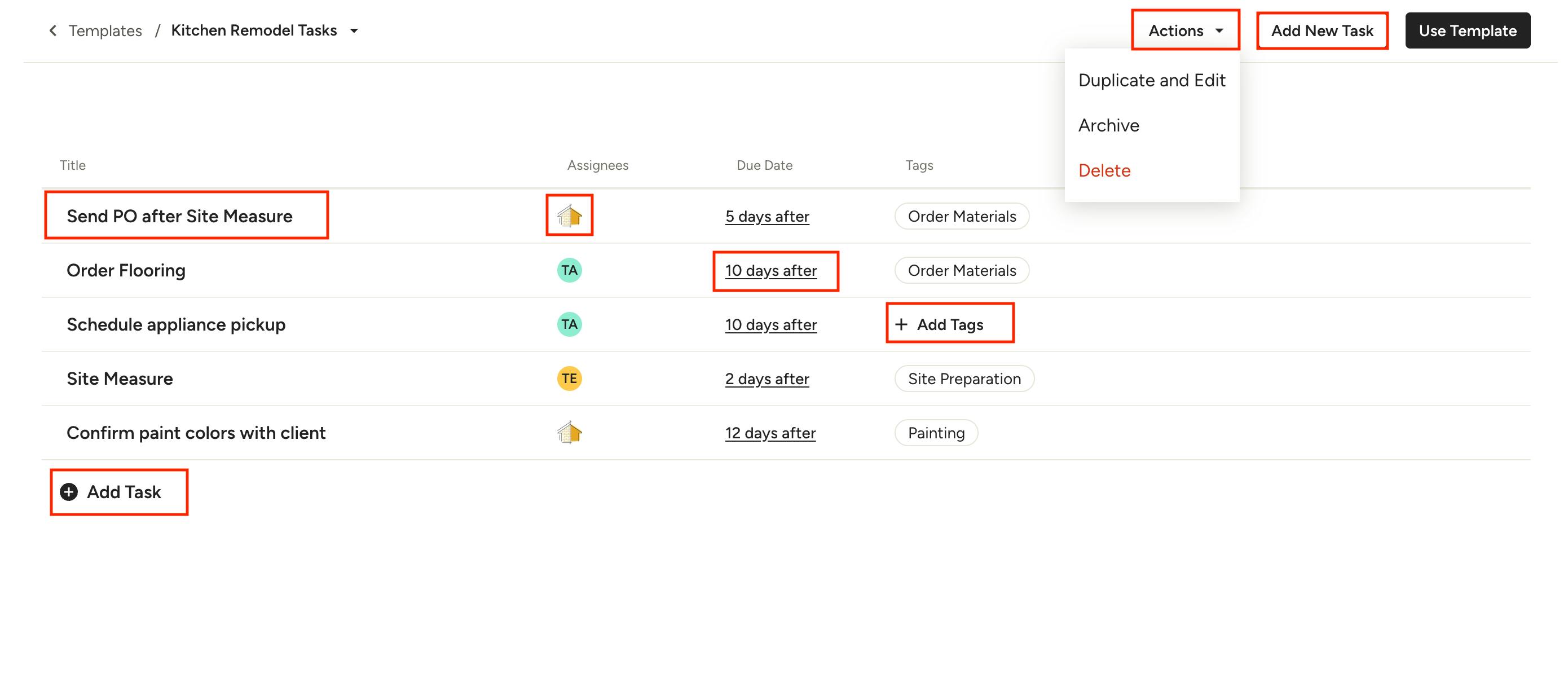Click Add Task below the list
1568x695 pixels.
pyautogui.click(x=111, y=492)
